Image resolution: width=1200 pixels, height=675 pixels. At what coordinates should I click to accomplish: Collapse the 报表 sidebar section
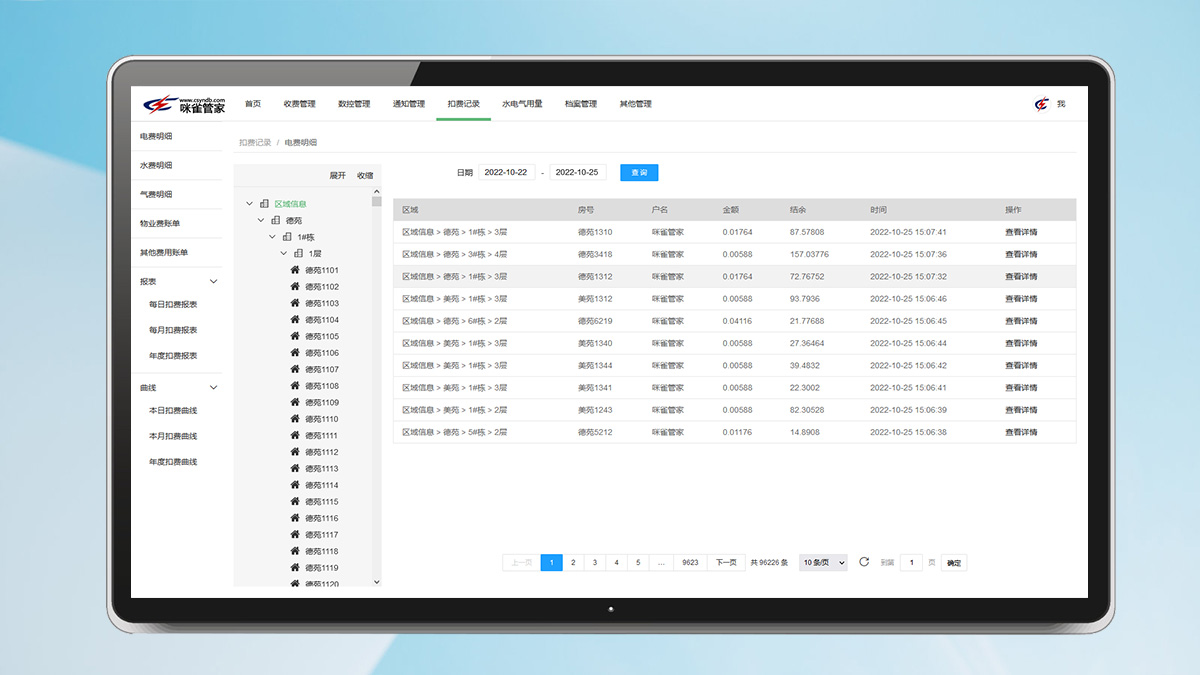pos(213,282)
